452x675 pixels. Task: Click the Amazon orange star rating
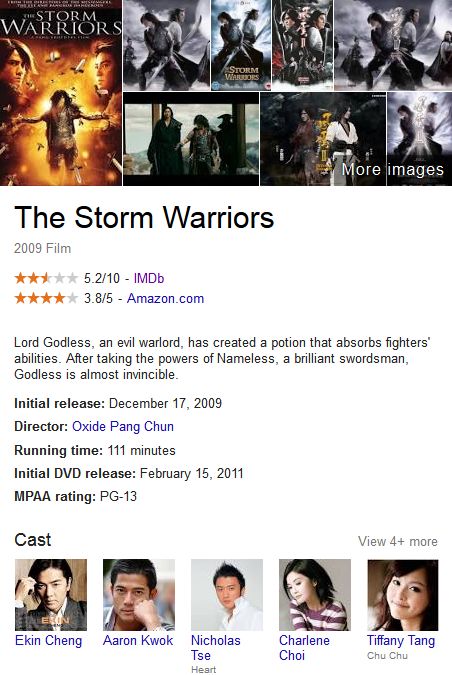(46, 298)
